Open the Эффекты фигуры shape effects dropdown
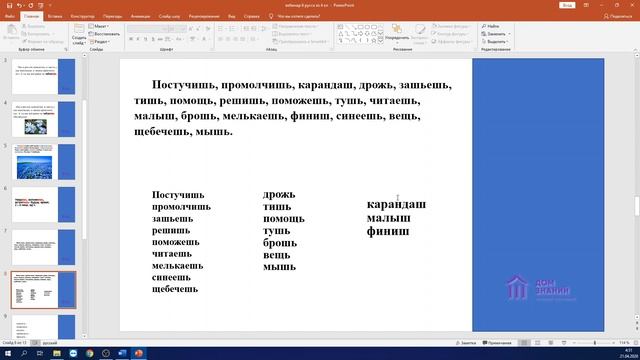 pos(452,42)
